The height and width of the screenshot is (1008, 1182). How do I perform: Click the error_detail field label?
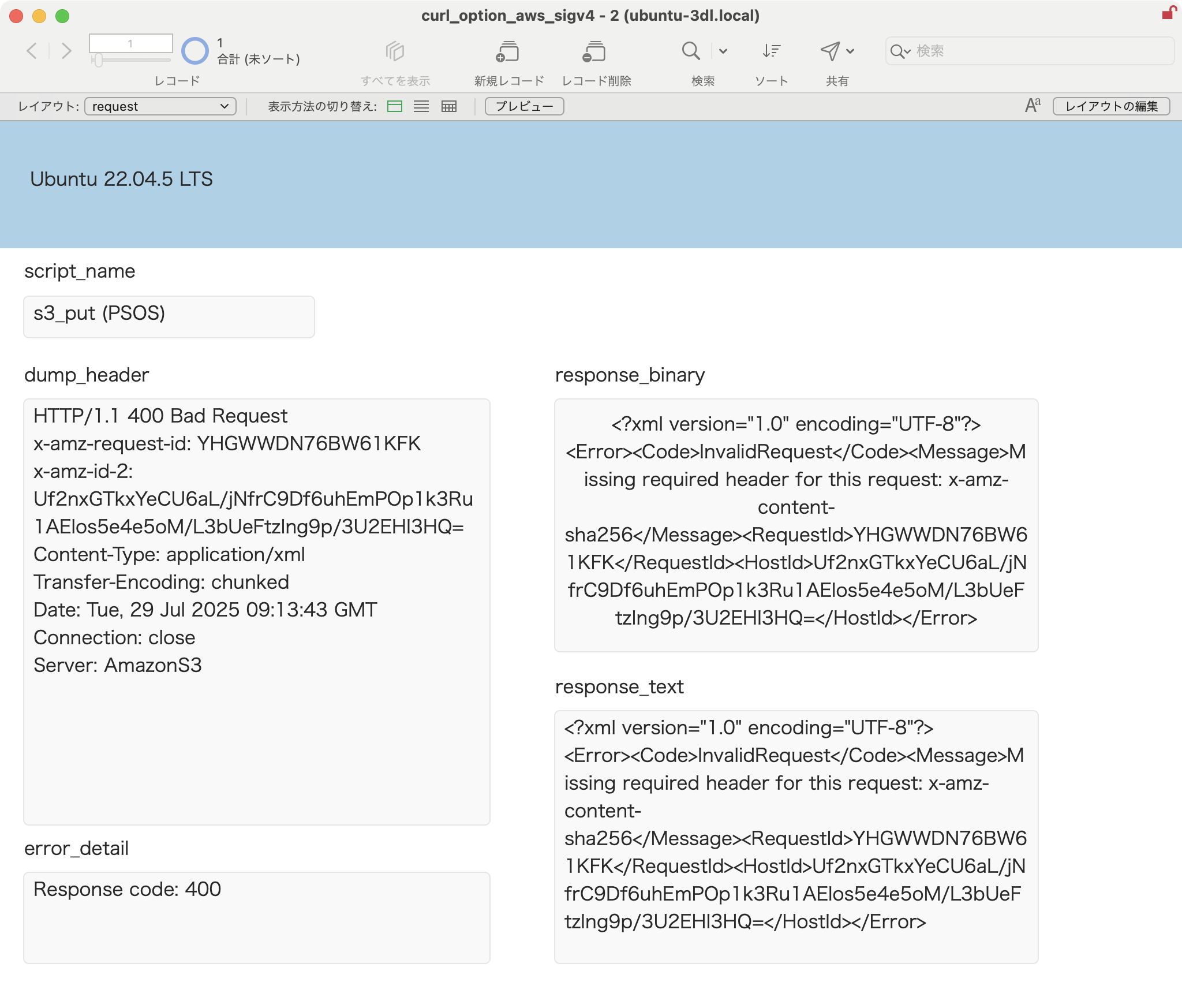(76, 849)
